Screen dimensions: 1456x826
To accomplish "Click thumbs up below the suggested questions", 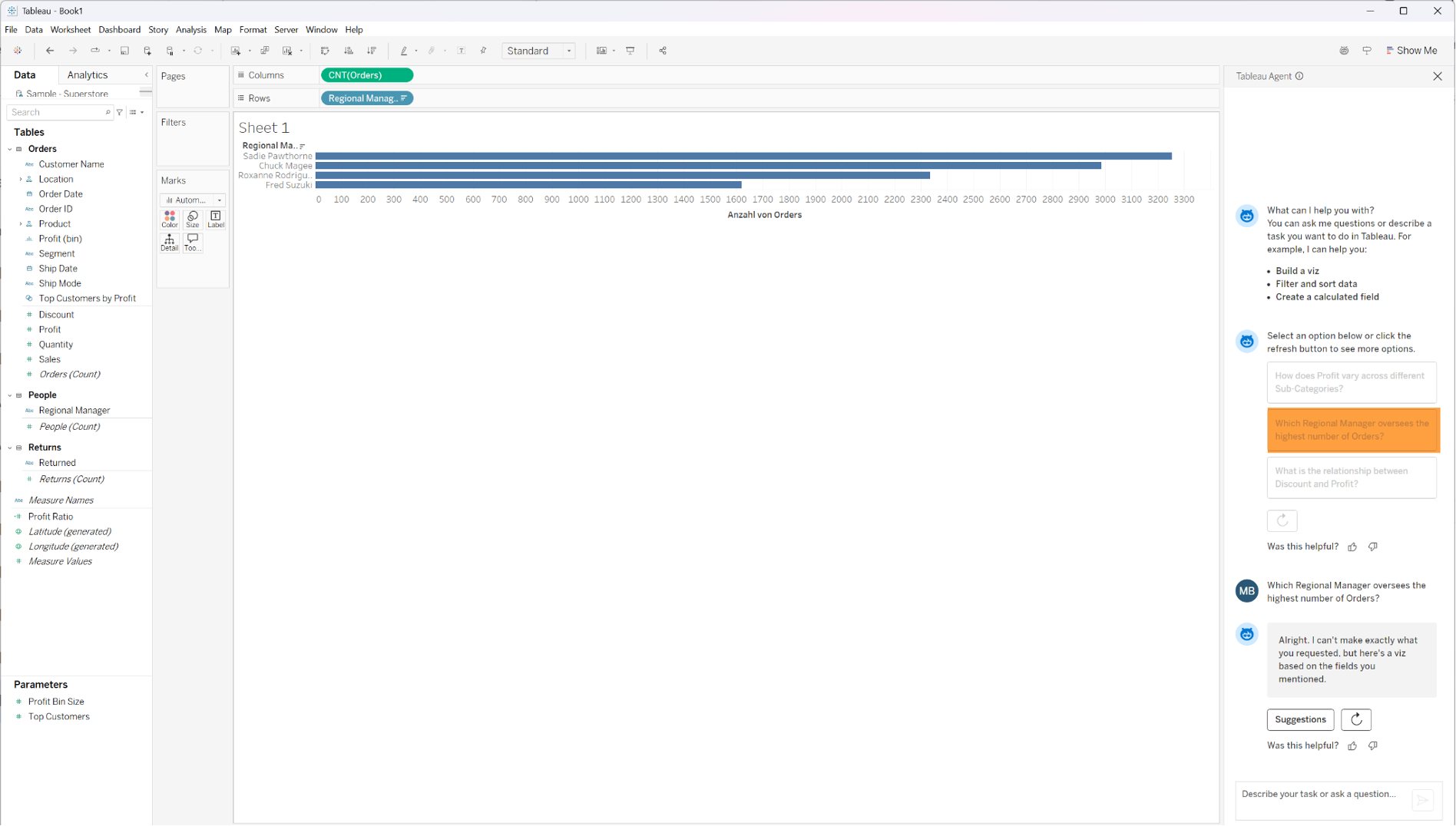I will (1352, 547).
